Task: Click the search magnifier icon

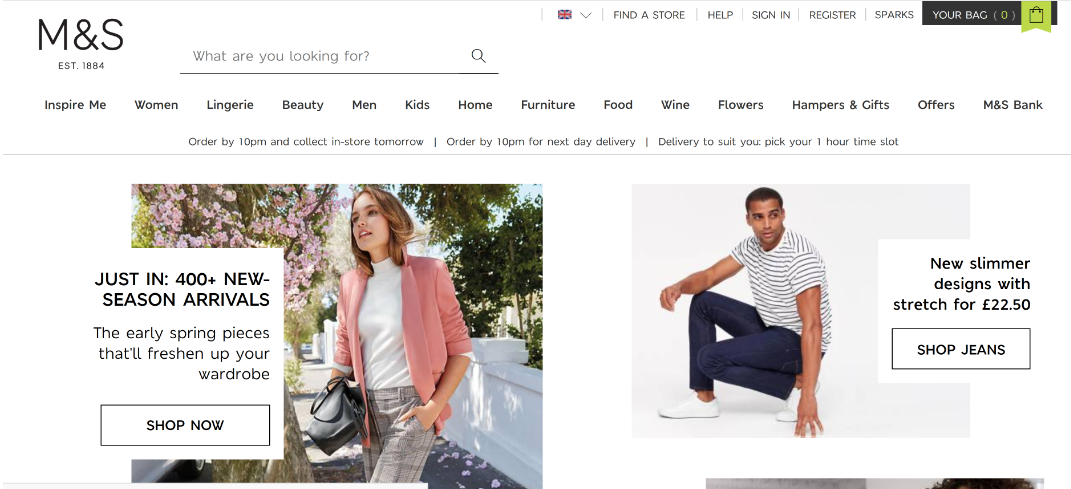Action: 478,56
